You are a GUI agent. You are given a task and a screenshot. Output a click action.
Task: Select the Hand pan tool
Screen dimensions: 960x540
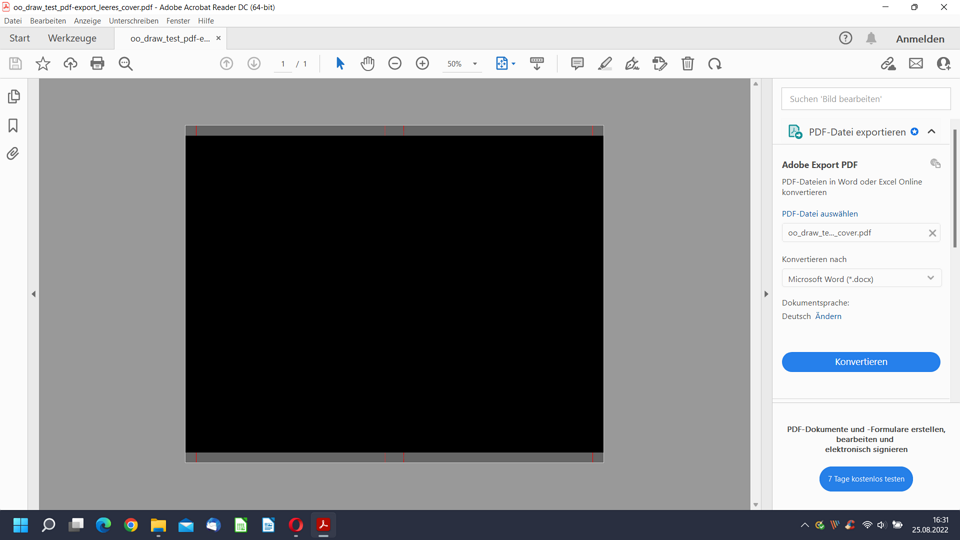367,64
